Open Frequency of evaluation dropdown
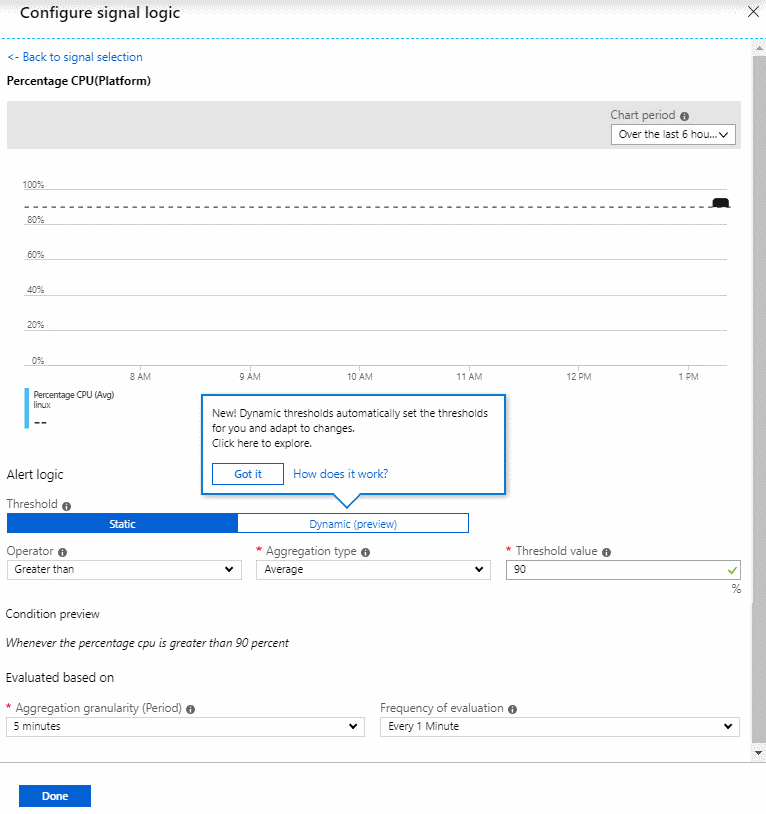Screen dimensions: 766x814 [x=559, y=727]
